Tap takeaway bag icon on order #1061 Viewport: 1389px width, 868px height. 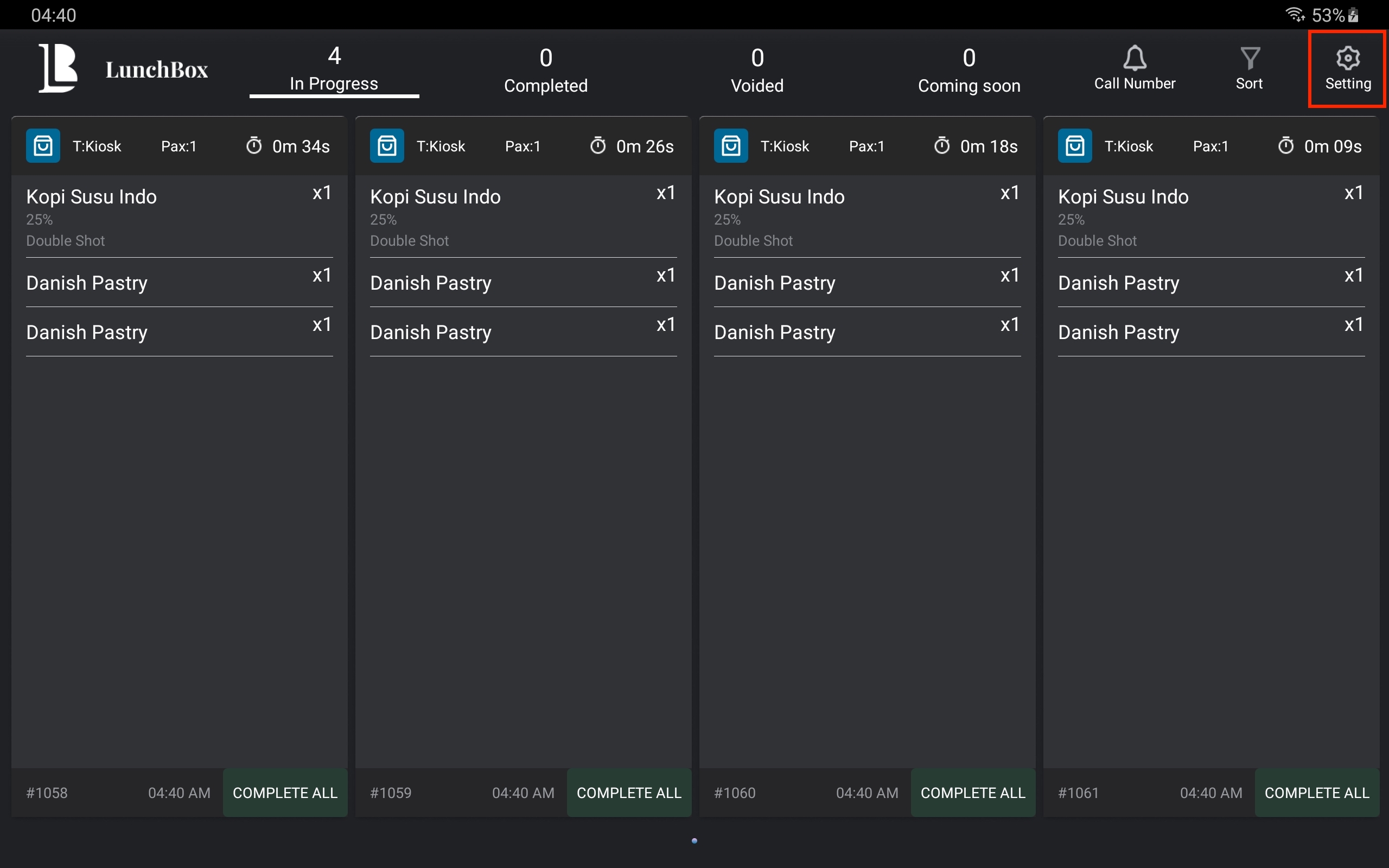tap(1074, 146)
